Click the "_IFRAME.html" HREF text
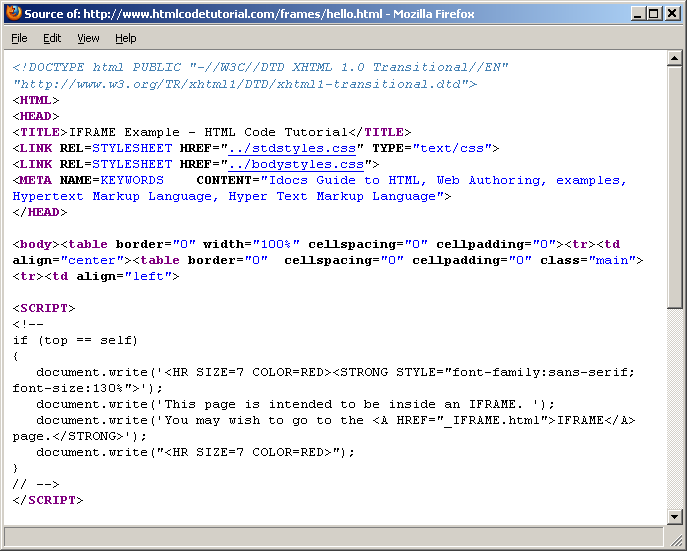The image size is (687, 551). coord(492,420)
